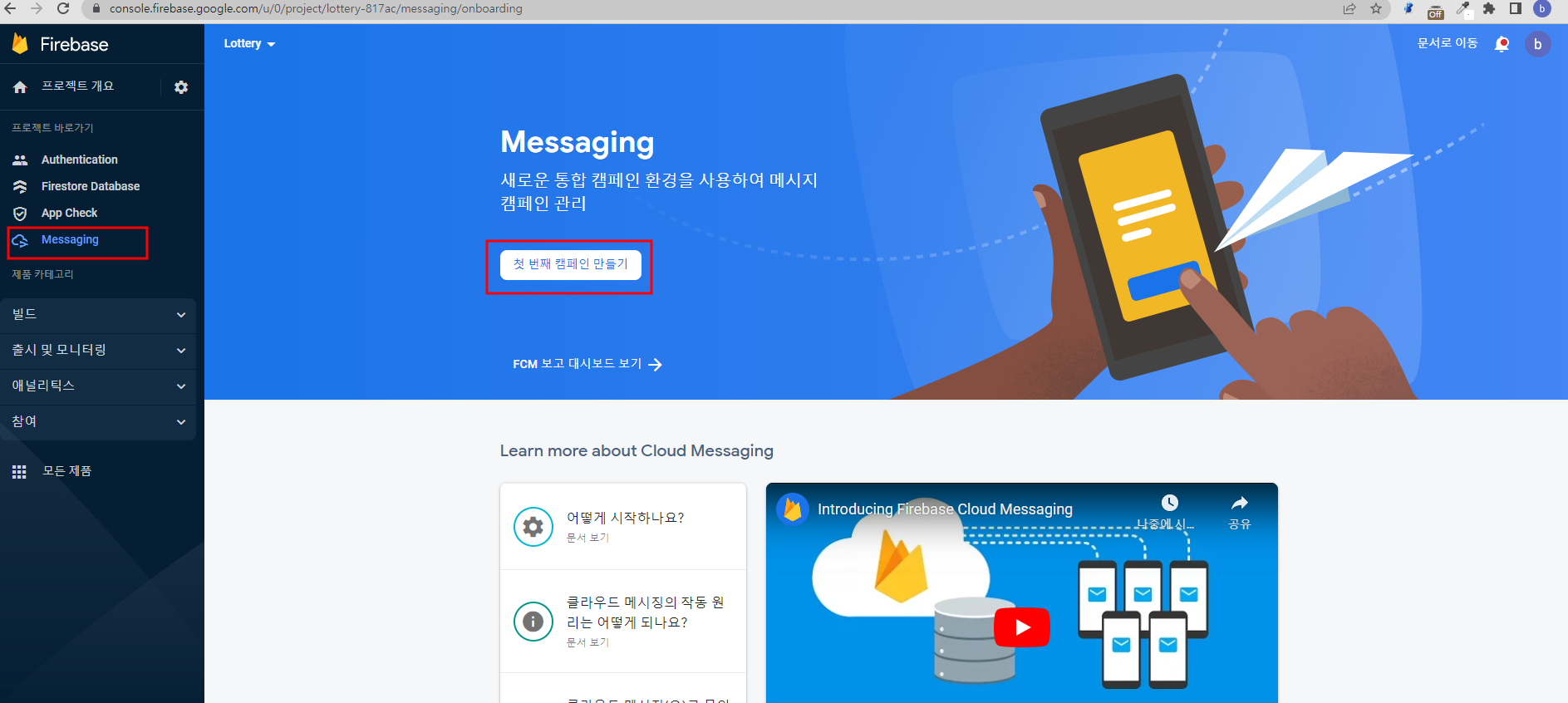Open 클라우드 메시징의 작동 원리 documentation card

[623, 622]
